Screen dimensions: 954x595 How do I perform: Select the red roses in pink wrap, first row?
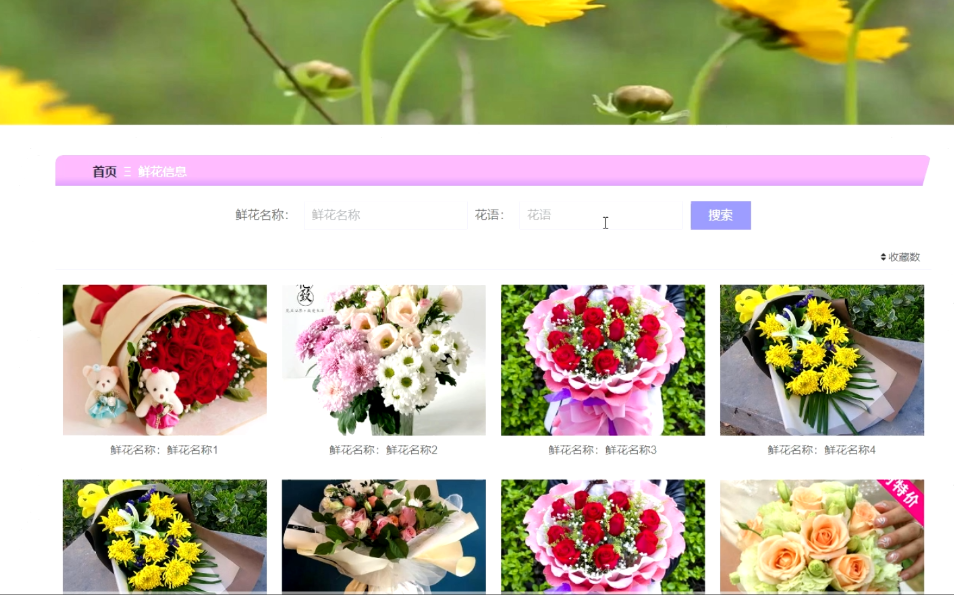coord(603,360)
